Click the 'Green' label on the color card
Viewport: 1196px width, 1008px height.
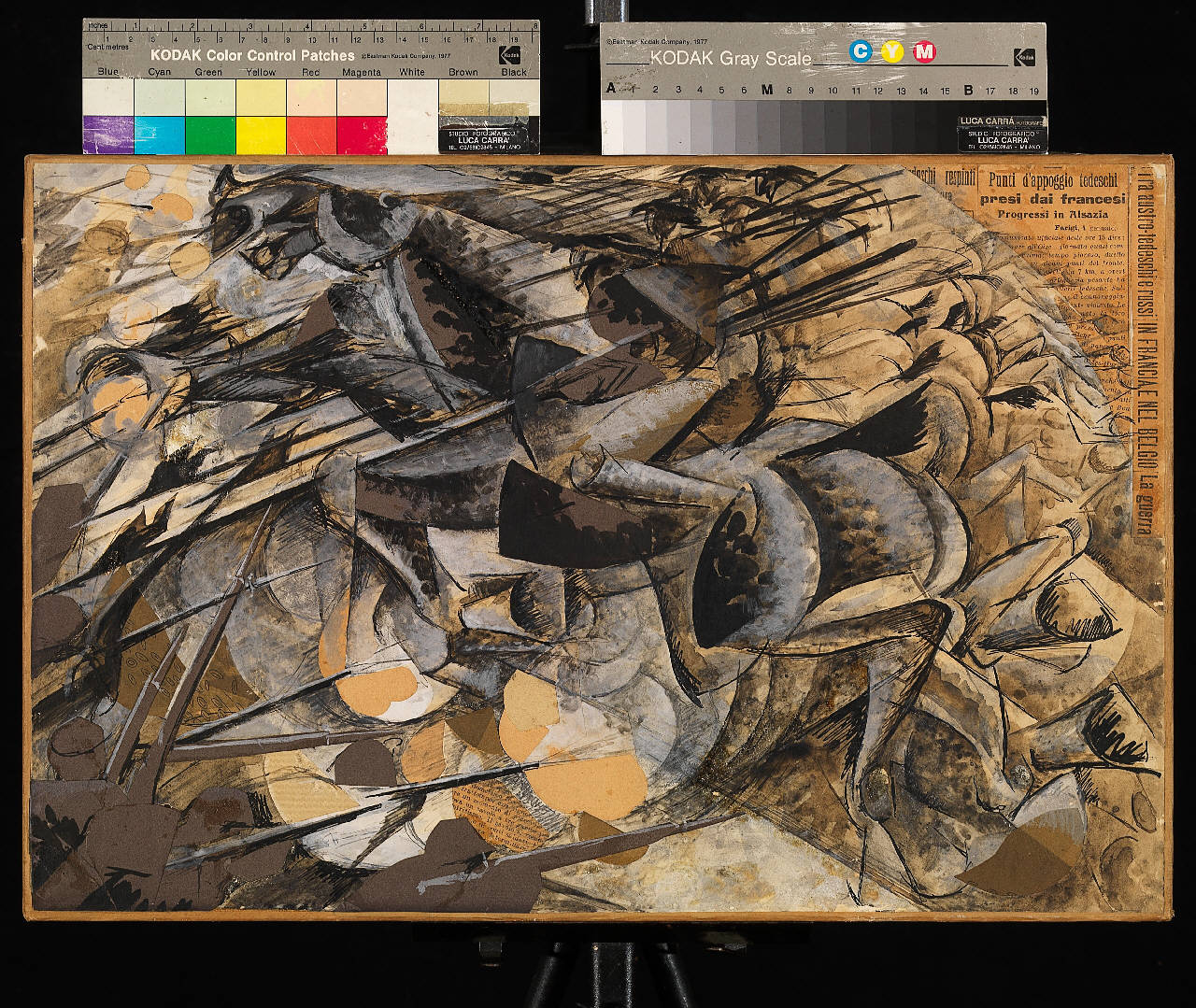[x=208, y=72]
